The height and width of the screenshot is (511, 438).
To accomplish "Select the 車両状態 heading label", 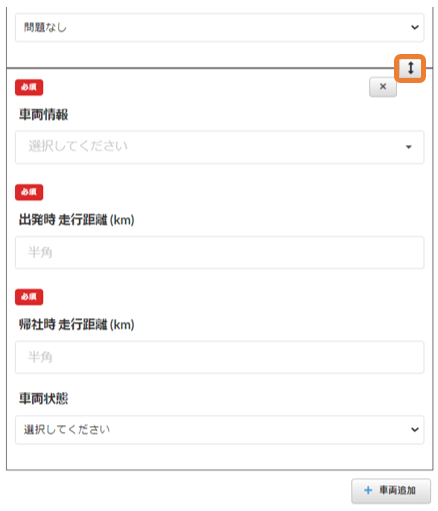I will (43, 398).
